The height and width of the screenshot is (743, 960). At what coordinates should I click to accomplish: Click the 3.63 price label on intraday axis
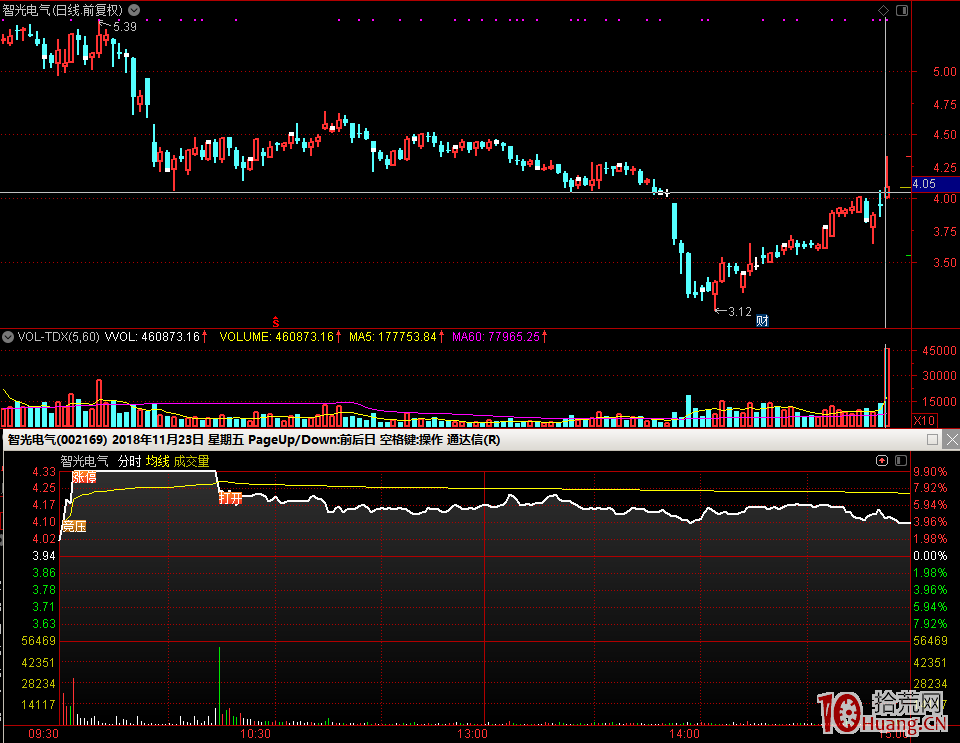point(44,624)
